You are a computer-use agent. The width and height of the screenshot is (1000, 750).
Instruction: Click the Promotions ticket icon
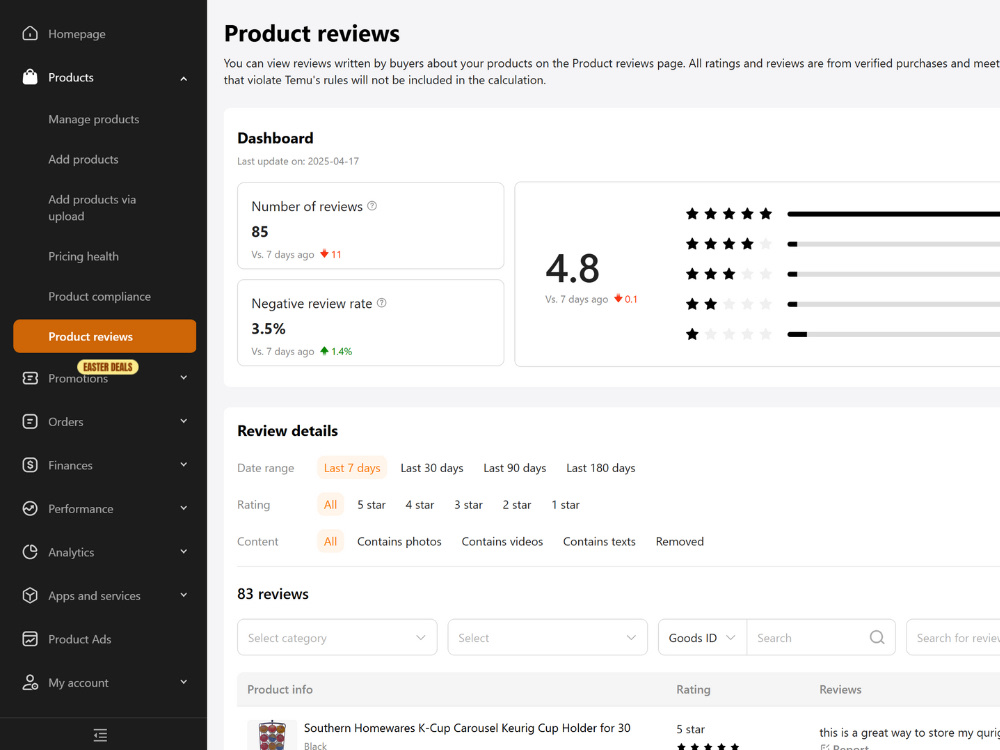(30, 378)
